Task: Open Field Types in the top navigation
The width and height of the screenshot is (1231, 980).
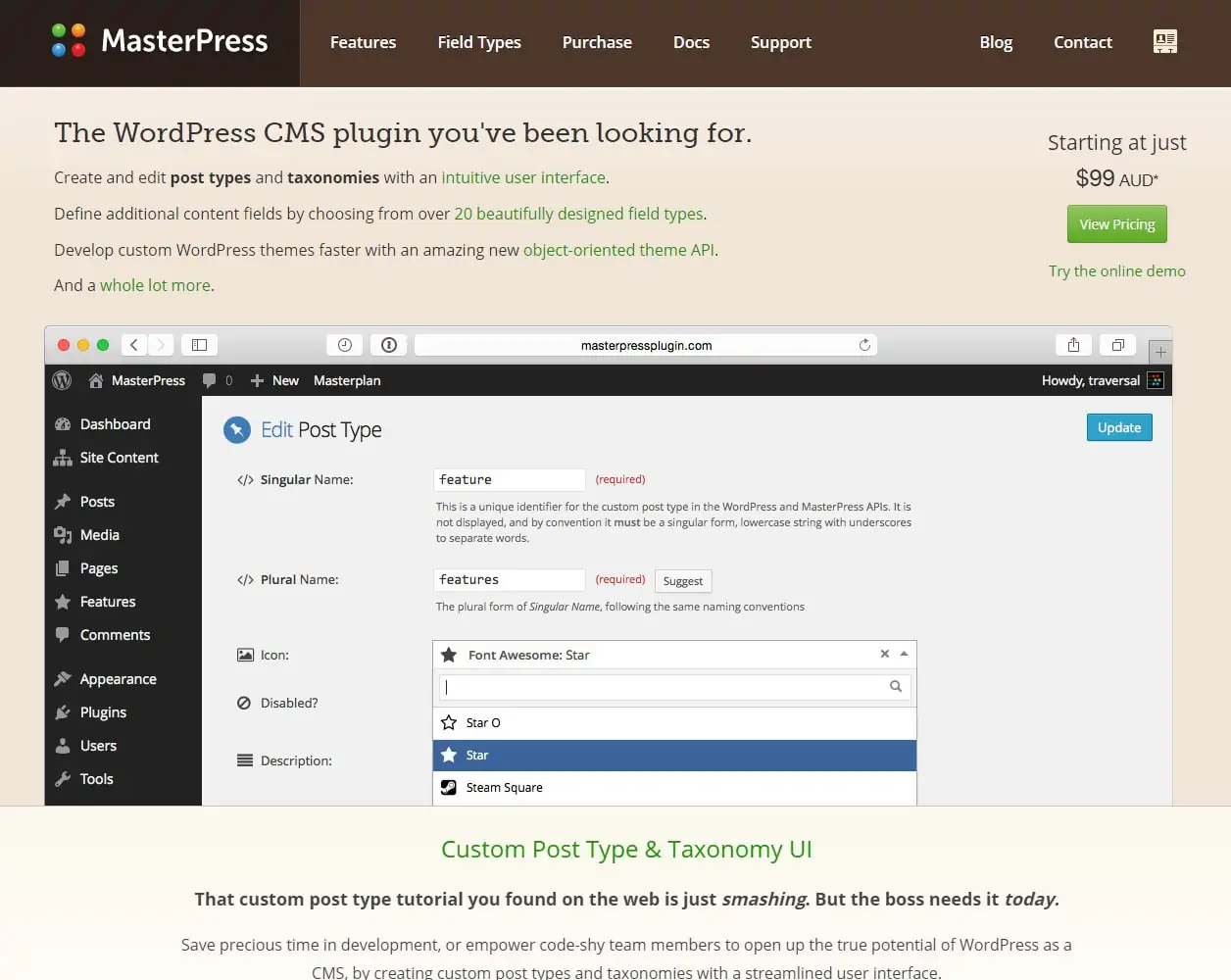Action: tap(479, 42)
